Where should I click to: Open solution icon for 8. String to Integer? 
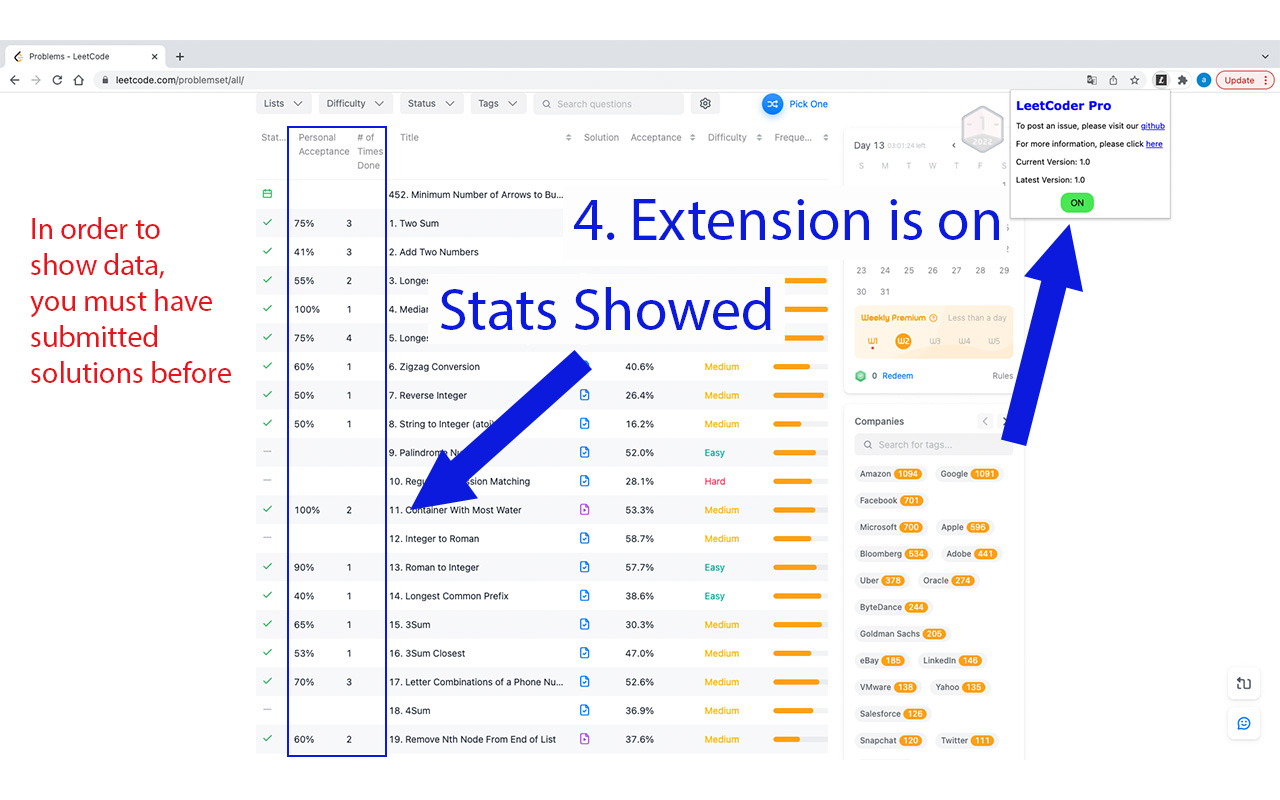pos(585,424)
